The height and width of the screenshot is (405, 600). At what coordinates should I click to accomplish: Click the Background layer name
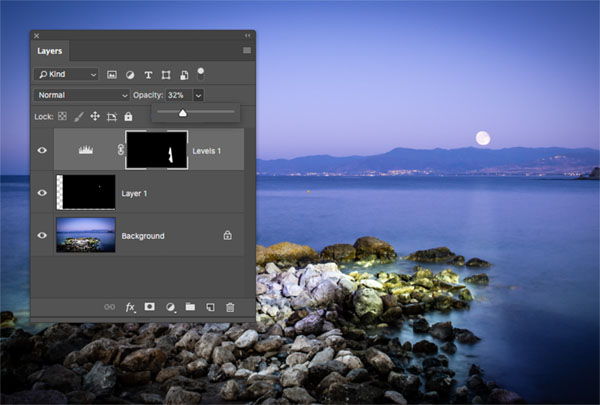143,236
